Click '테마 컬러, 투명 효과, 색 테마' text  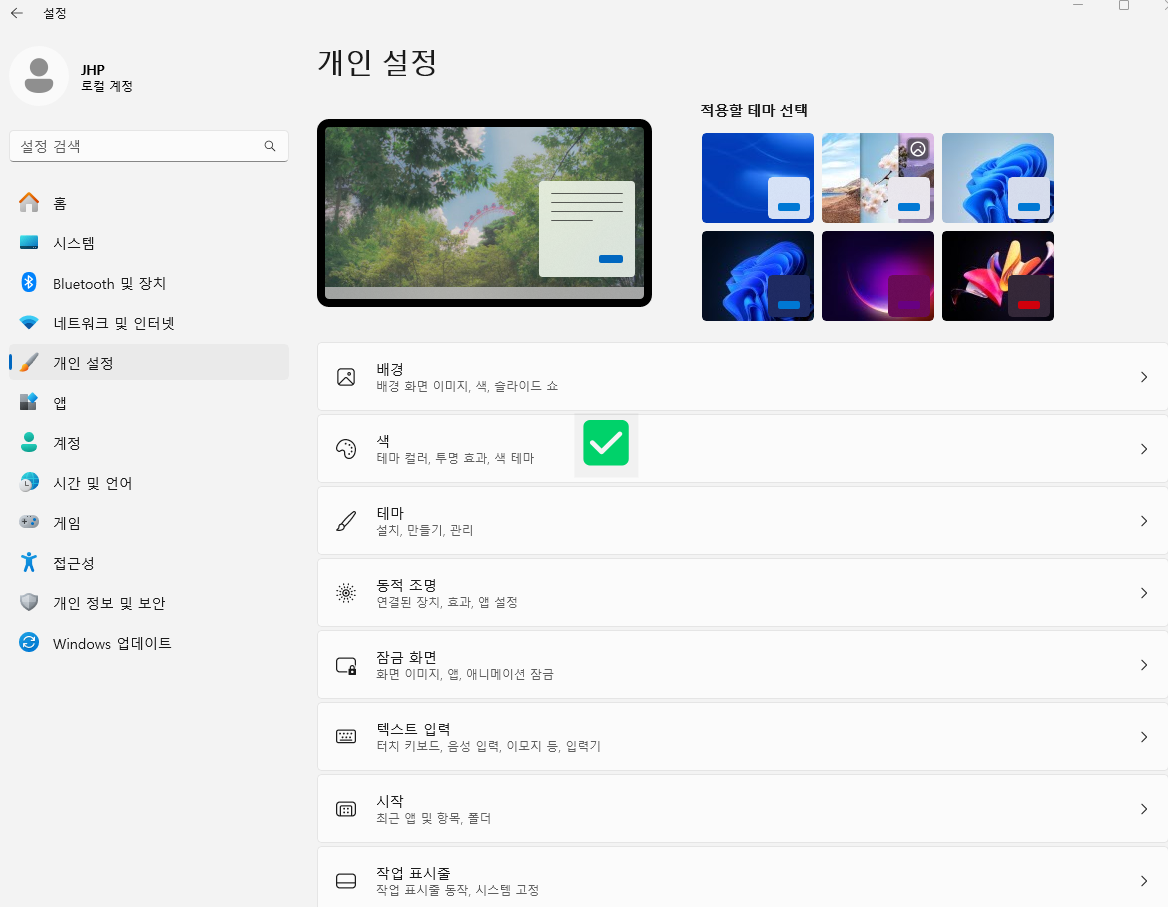pos(455,458)
